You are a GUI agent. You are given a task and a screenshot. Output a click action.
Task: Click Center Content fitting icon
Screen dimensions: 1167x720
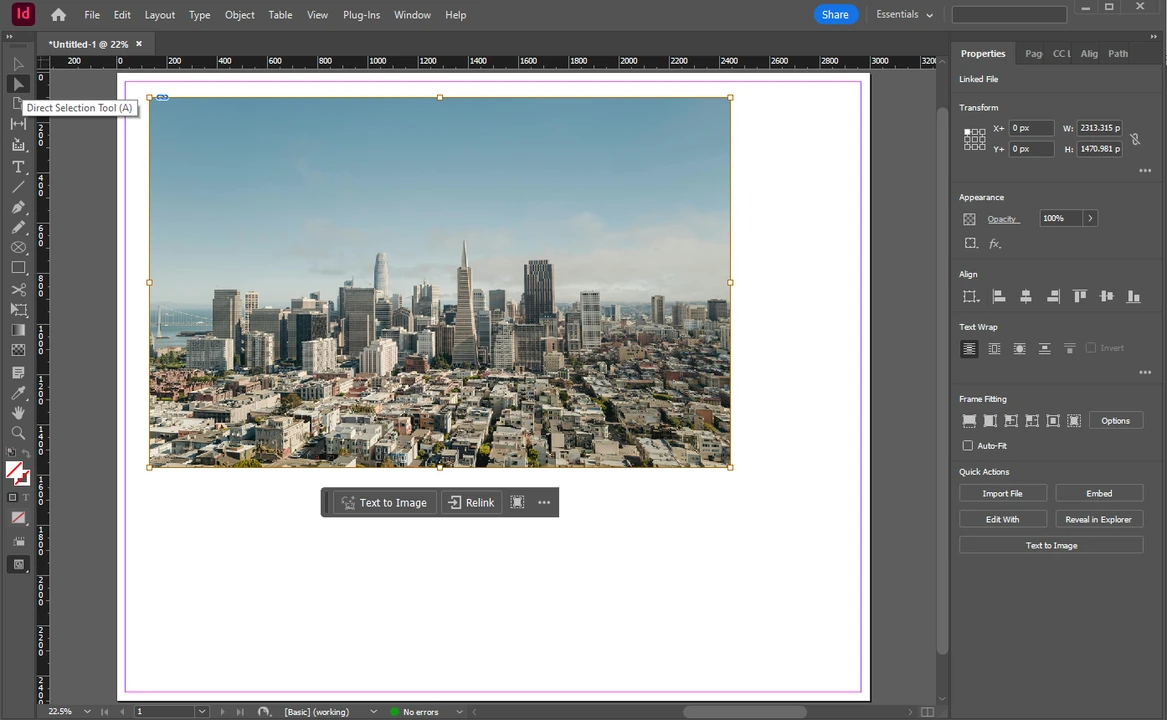[1052, 421]
